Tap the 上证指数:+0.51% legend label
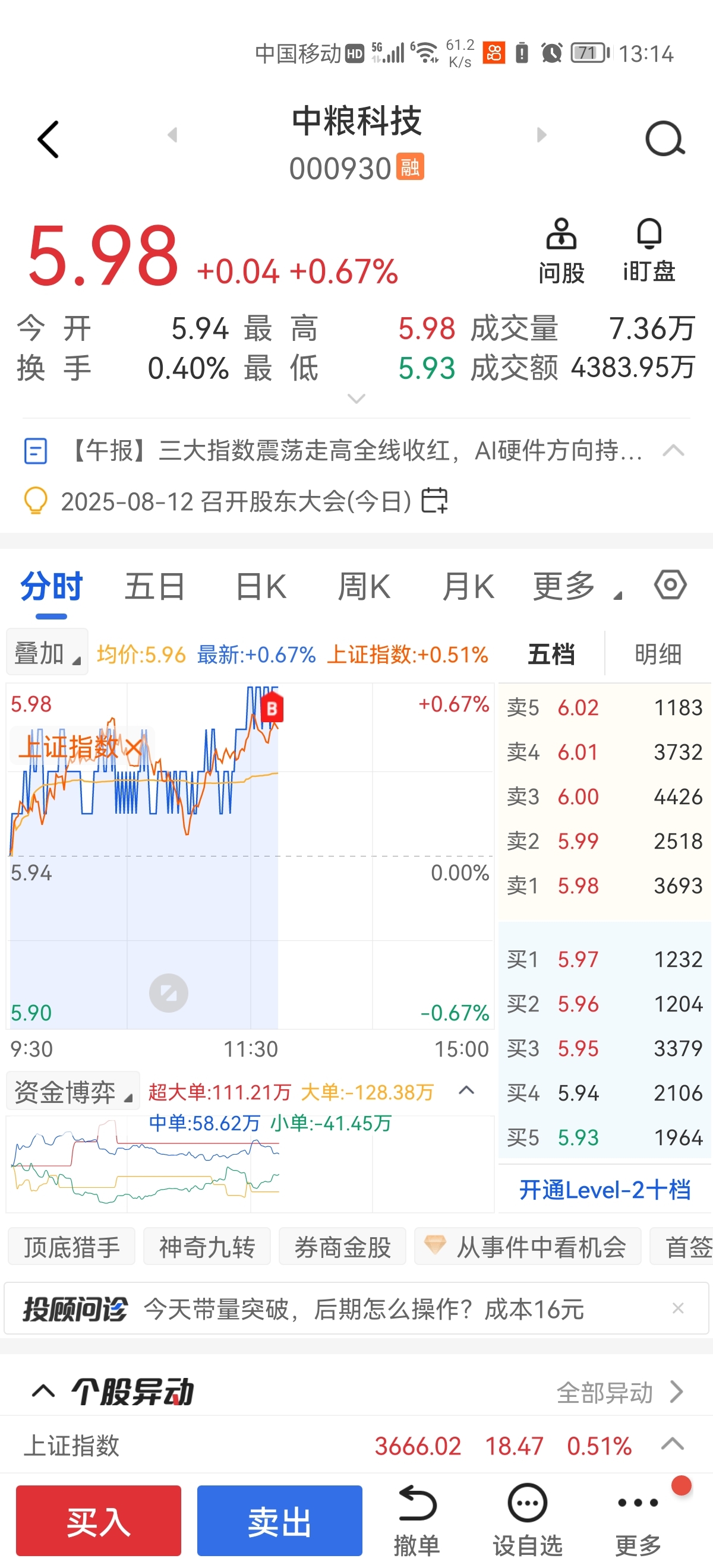 tap(408, 655)
